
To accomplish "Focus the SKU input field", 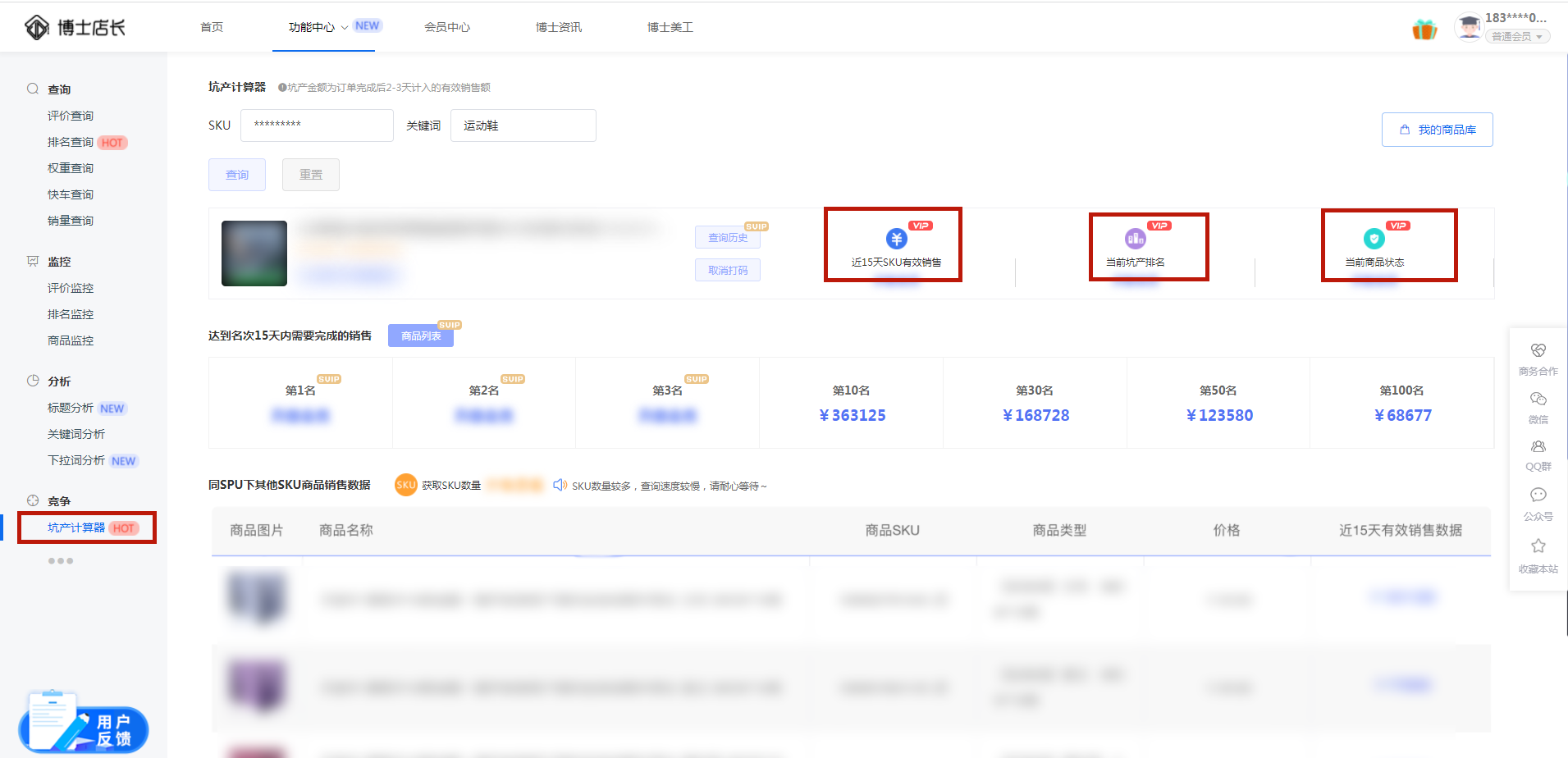I will (317, 126).
